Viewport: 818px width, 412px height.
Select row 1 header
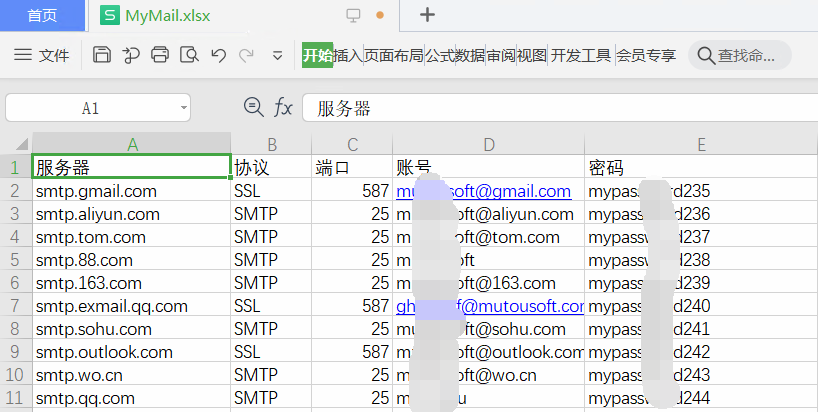pyautogui.click(x=16, y=167)
